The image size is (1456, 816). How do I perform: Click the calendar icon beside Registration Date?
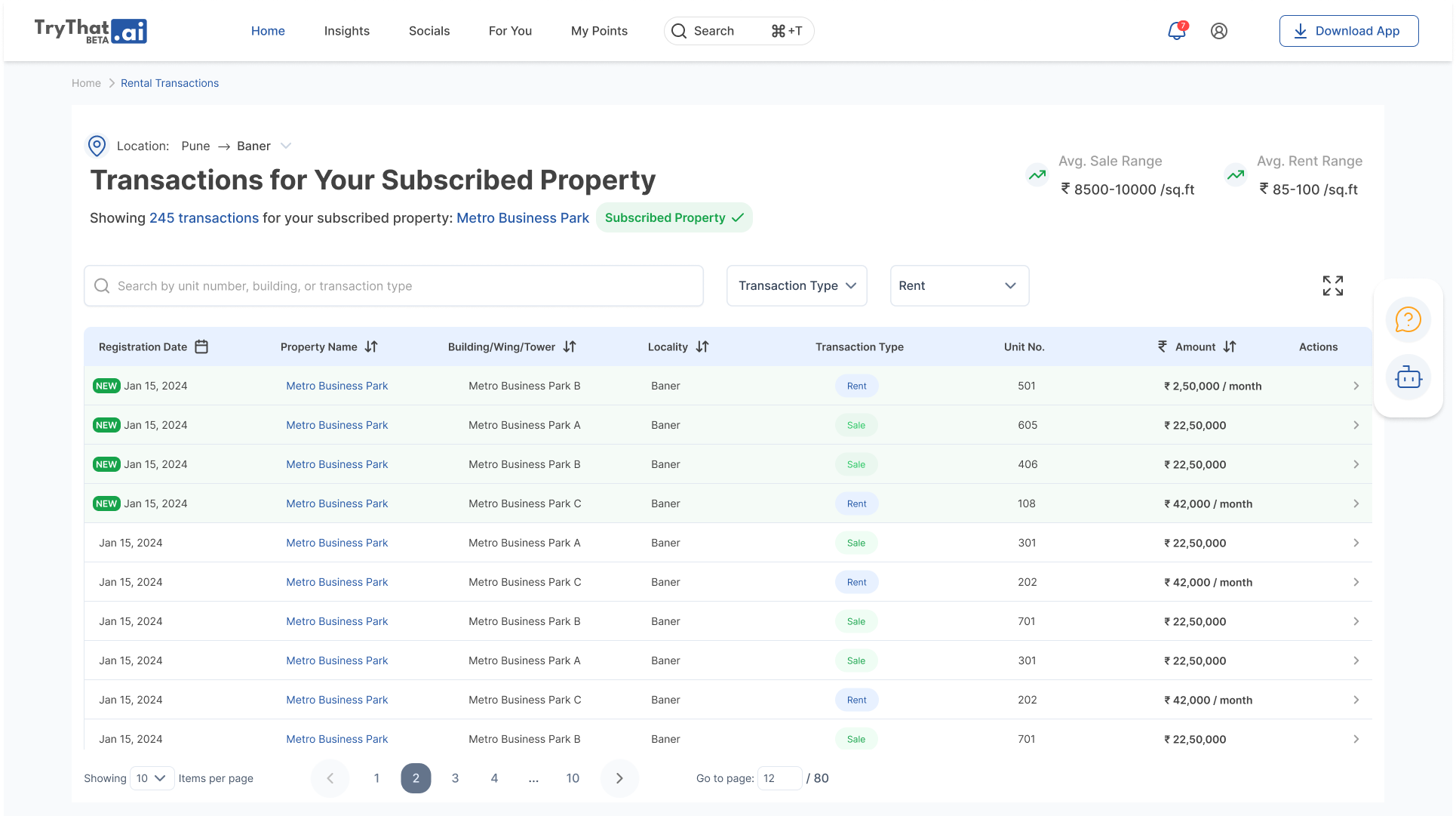pos(201,346)
